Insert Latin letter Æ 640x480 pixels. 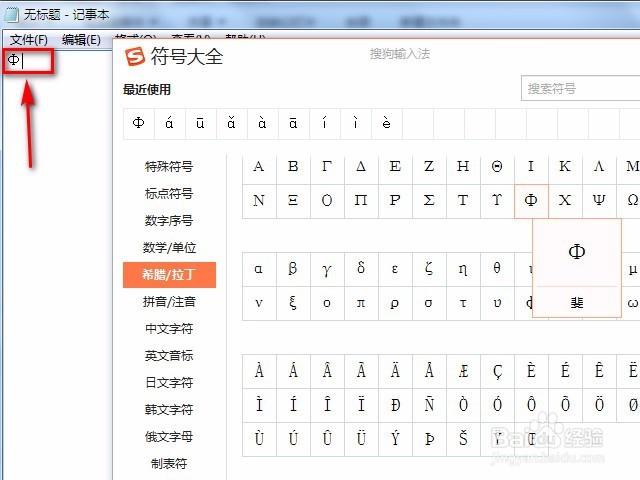(x=463, y=371)
